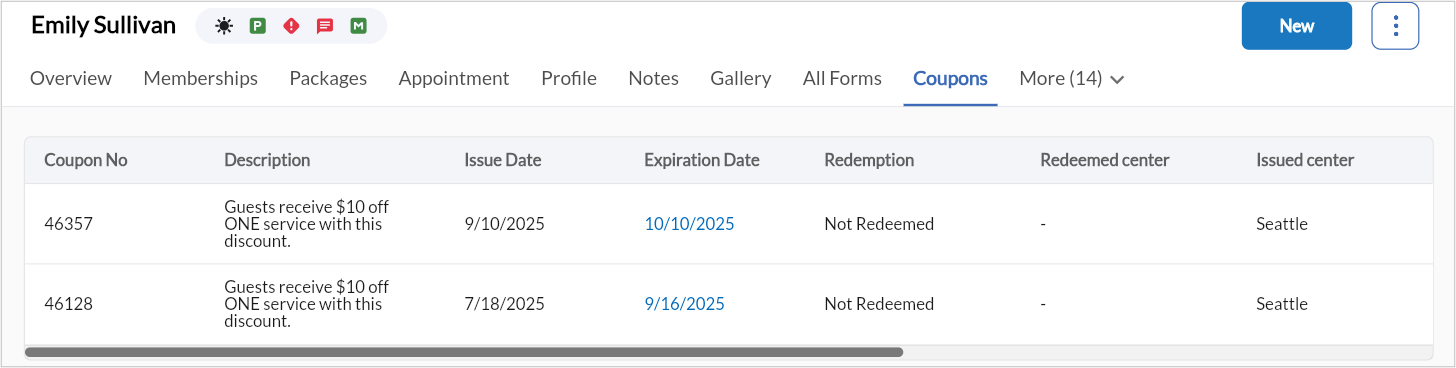Select the All Forms tab

click(x=842, y=78)
